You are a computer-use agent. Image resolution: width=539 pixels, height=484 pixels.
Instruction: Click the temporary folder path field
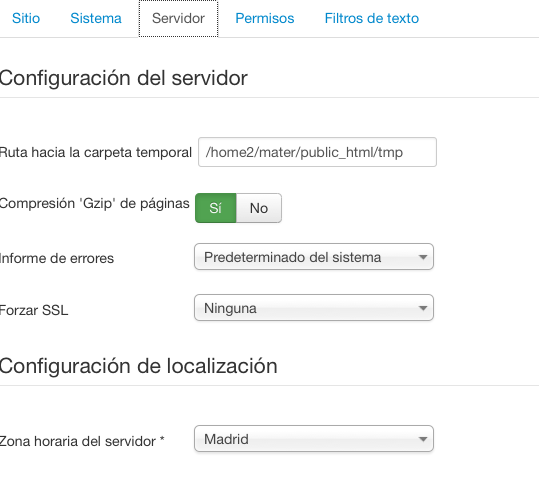(317, 152)
